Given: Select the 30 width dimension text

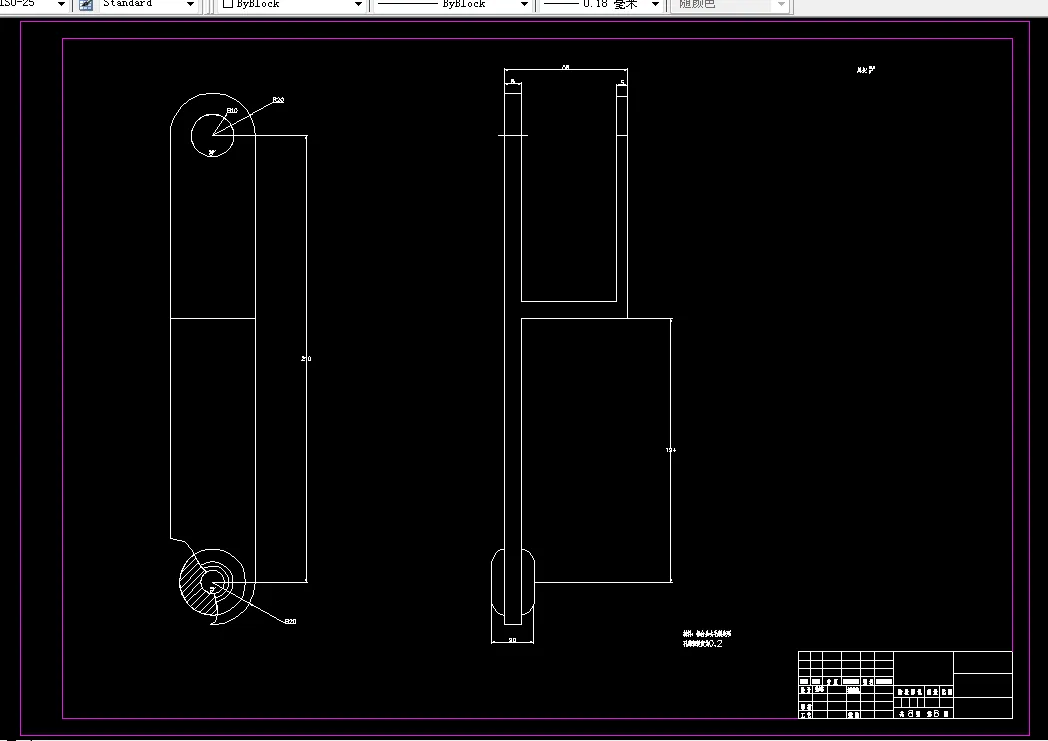Looking at the screenshot, I should click(x=513, y=640).
